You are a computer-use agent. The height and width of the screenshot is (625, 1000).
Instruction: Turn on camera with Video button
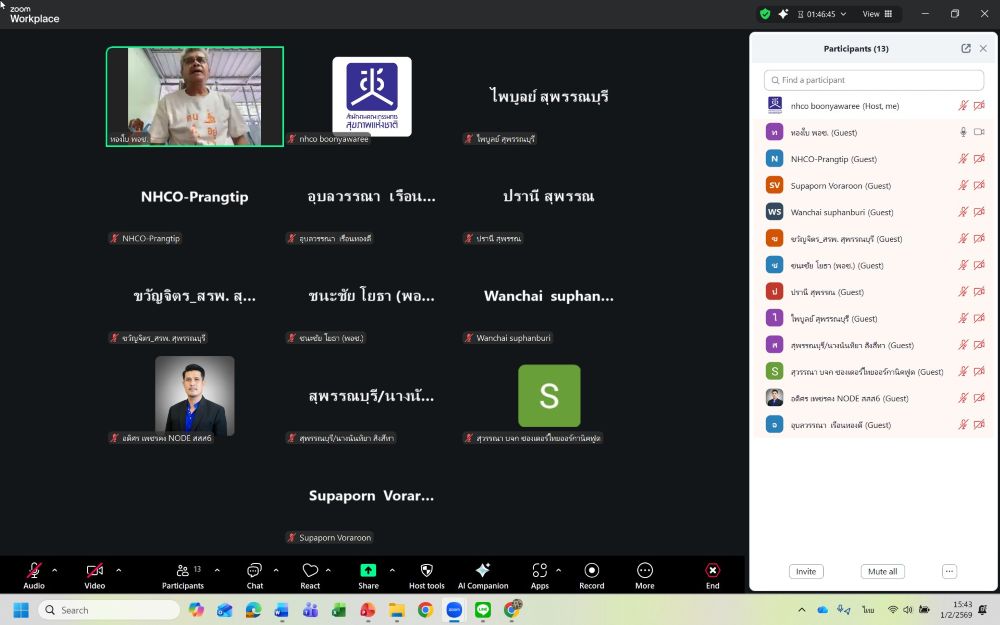[x=94, y=570]
